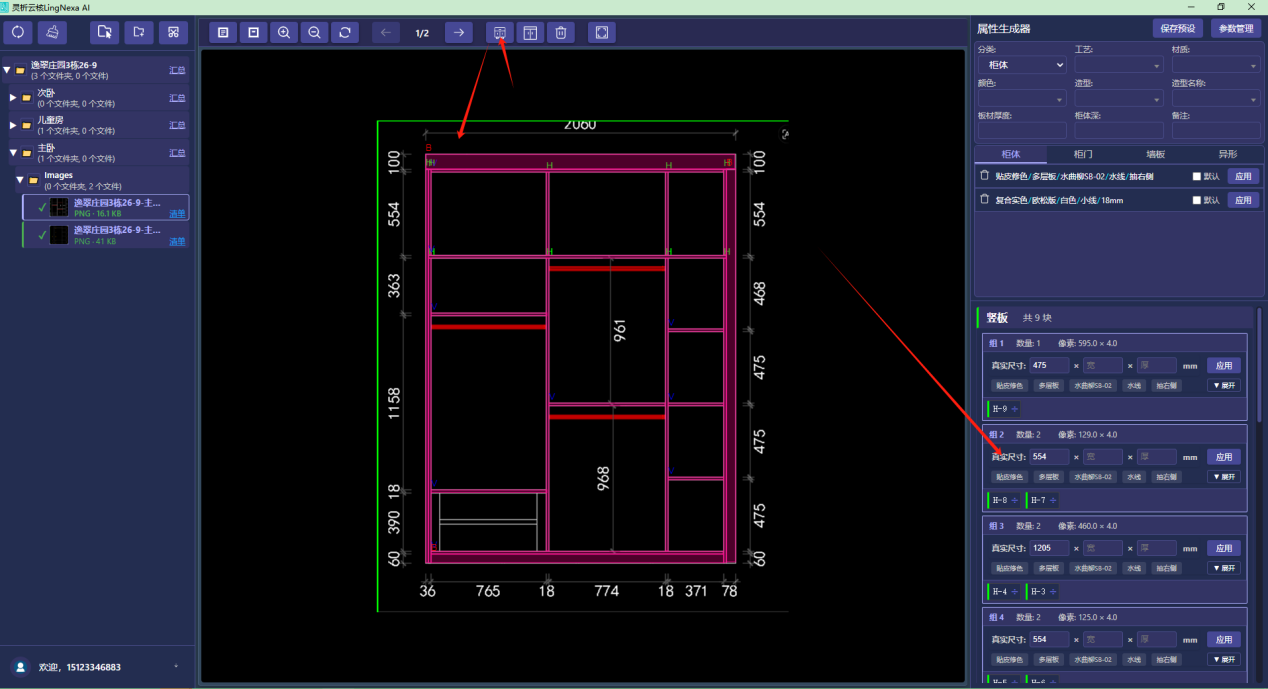The height and width of the screenshot is (689, 1268).
Task: Click the horizontal split recognition icon
Action: 500,33
